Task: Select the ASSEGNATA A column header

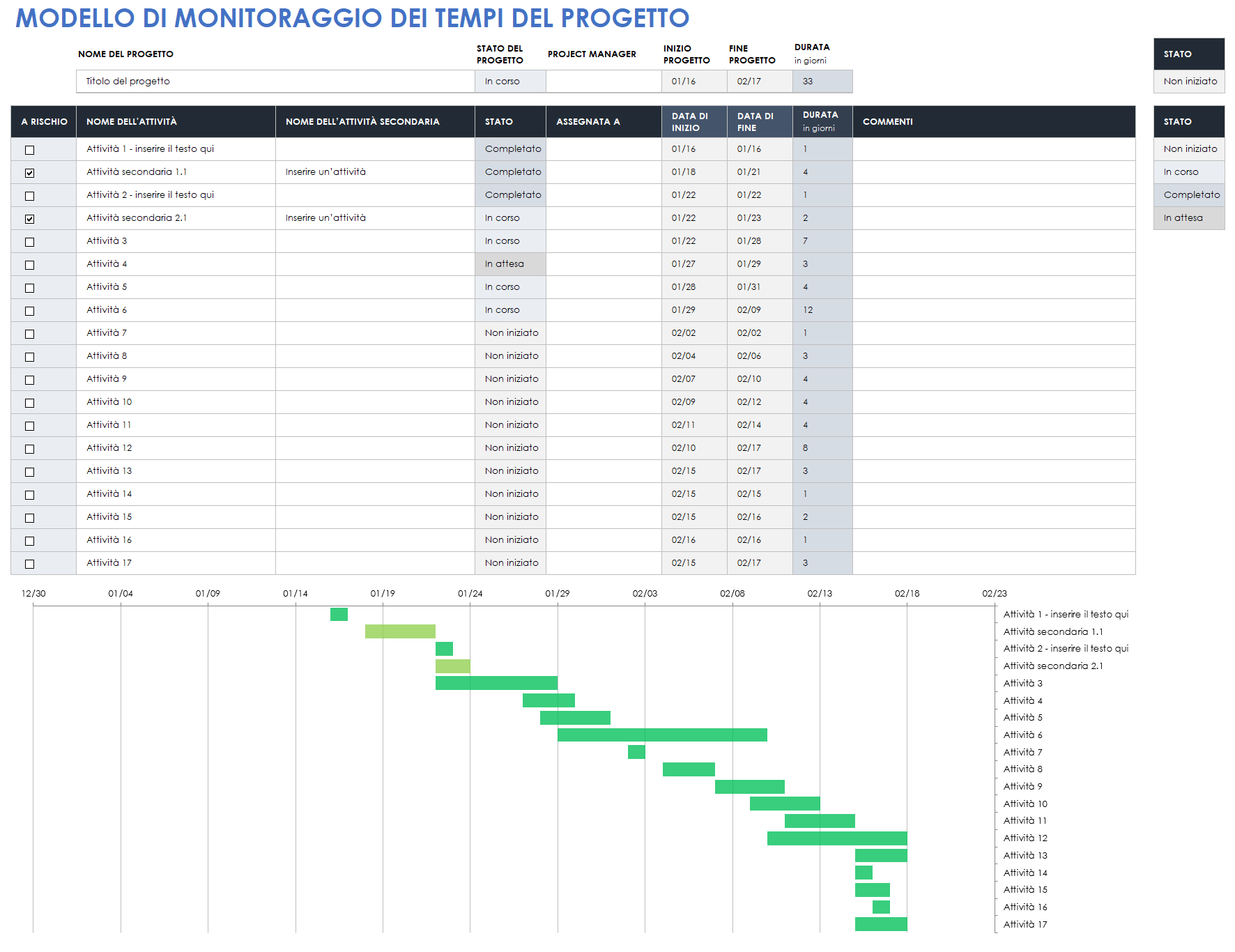Action: tap(604, 121)
